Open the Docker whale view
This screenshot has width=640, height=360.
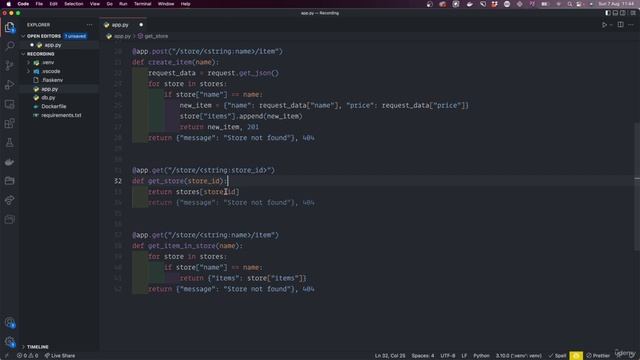point(9,162)
